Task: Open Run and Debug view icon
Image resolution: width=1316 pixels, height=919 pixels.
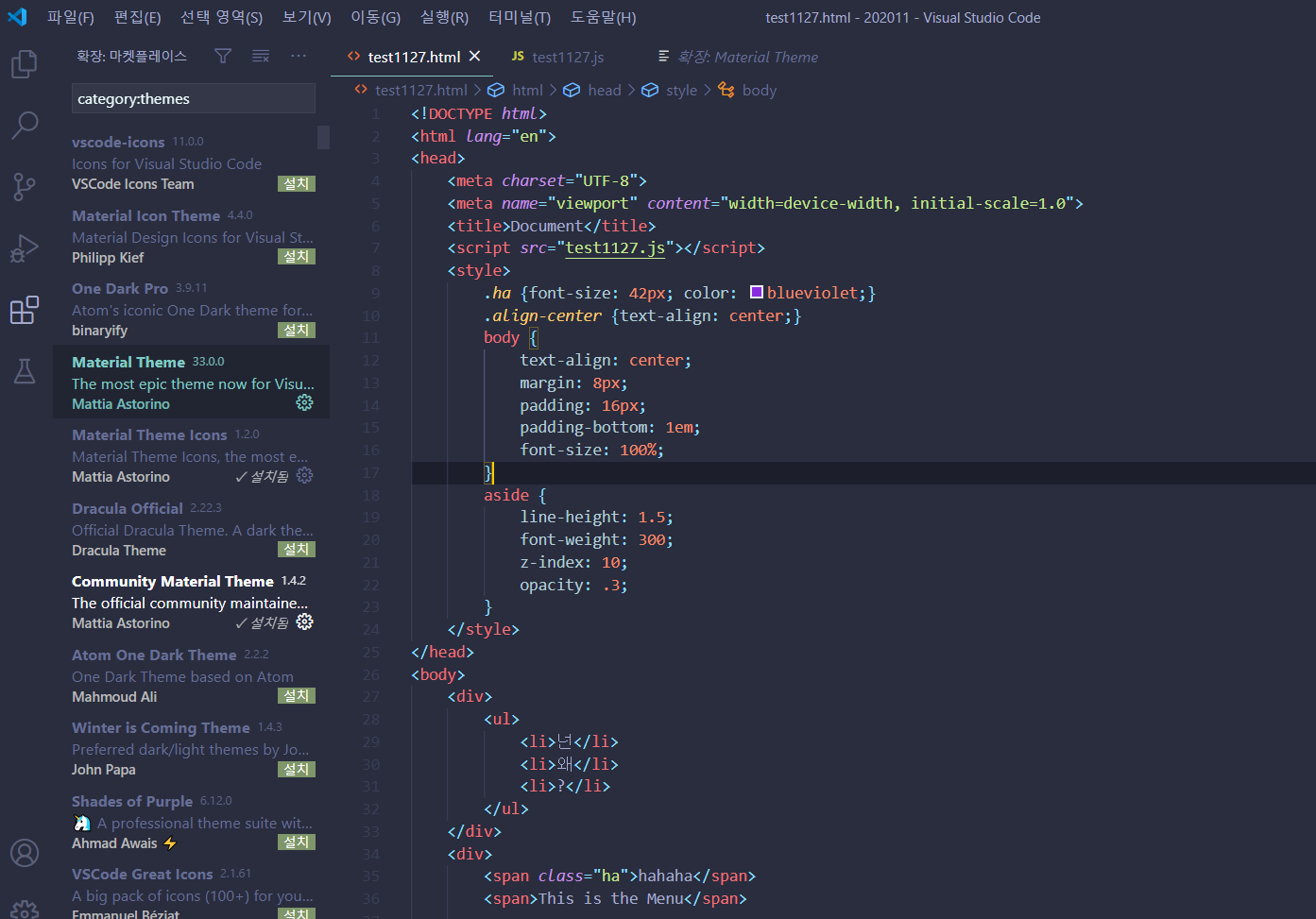Action: click(x=25, y=248)
